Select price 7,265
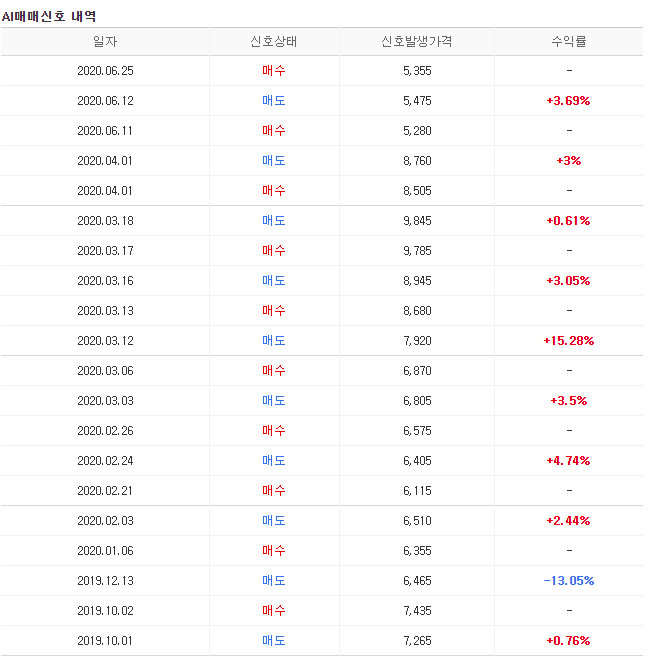Image resolution: width=651 pixels, height=660 pixels. [x=417, y=641]
